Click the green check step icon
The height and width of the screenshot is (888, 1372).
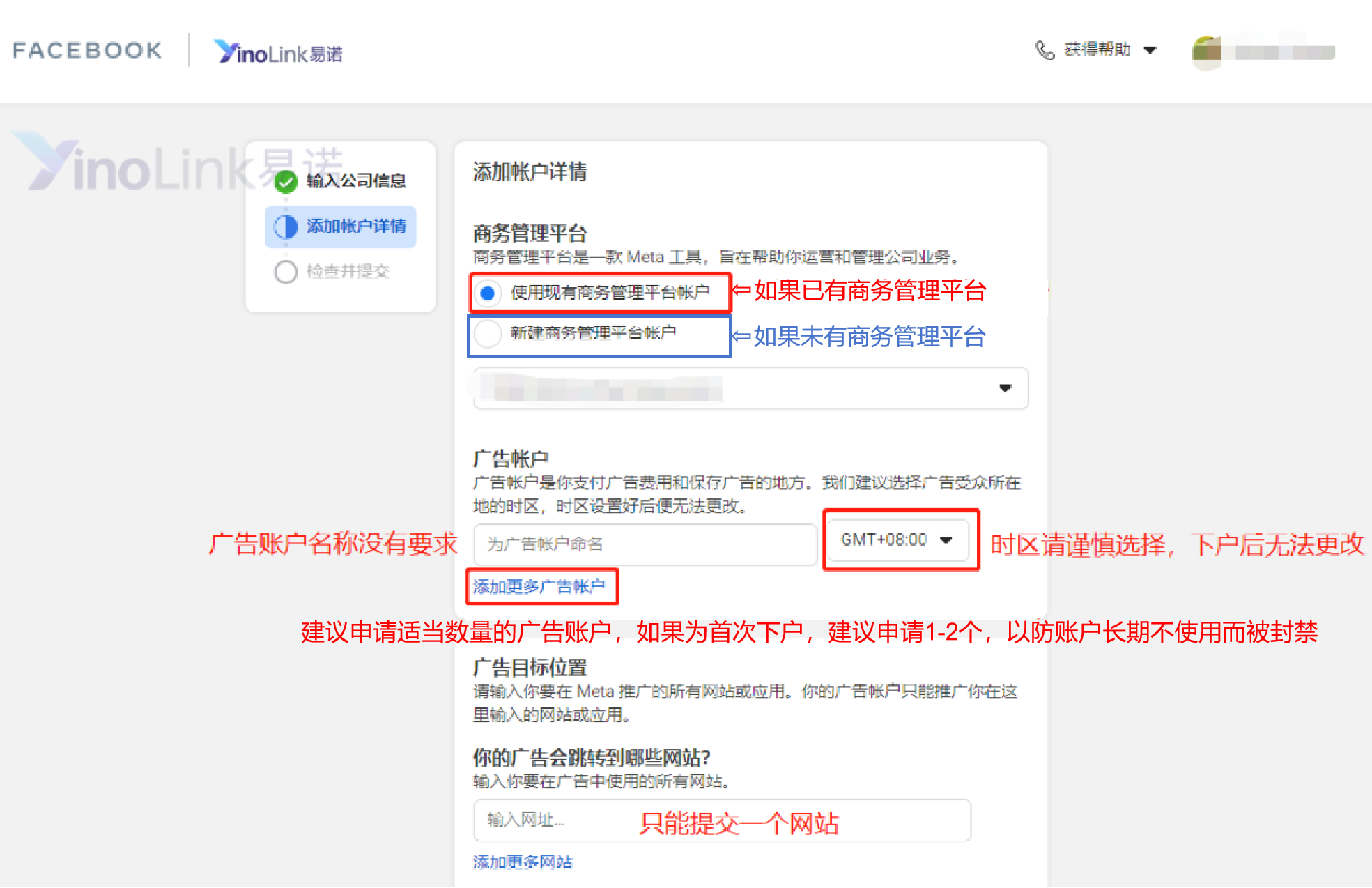coord(286,181)
